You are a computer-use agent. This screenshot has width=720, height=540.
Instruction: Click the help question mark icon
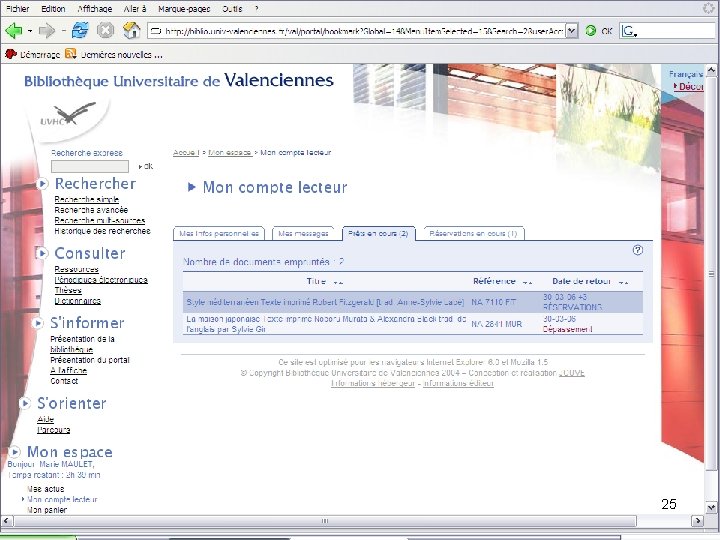[637, 250]
